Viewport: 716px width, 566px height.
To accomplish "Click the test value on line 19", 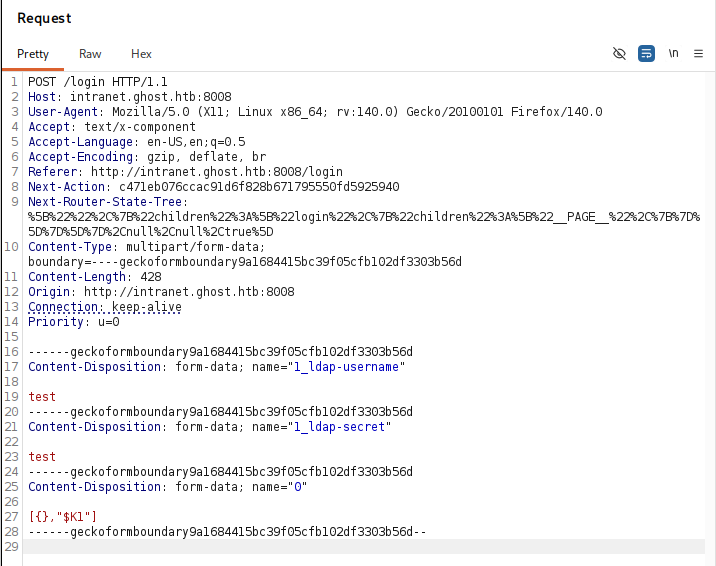I will [42, 397].
